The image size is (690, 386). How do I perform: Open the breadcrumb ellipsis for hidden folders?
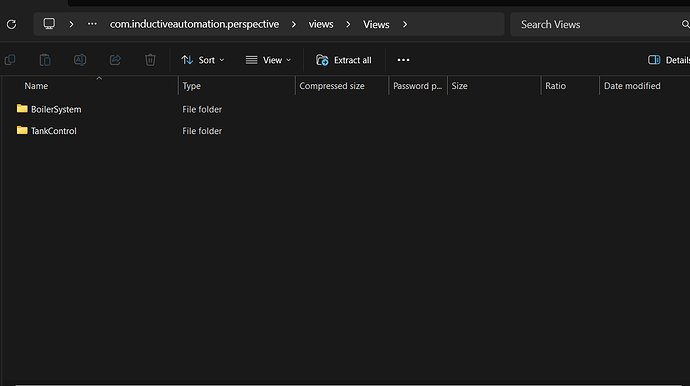click(x=92, y=24)
